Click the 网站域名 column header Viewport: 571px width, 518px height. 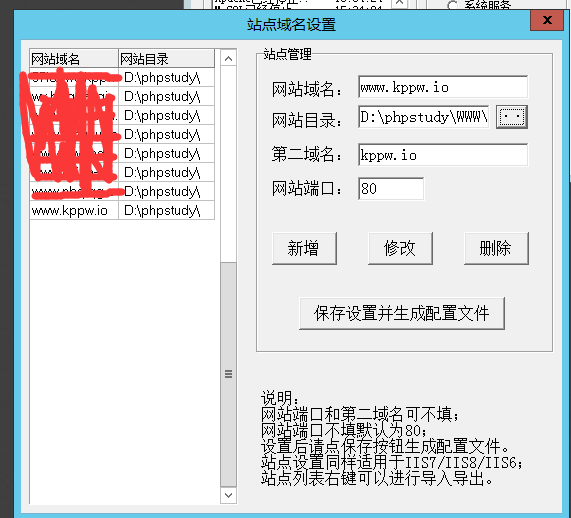74,58
